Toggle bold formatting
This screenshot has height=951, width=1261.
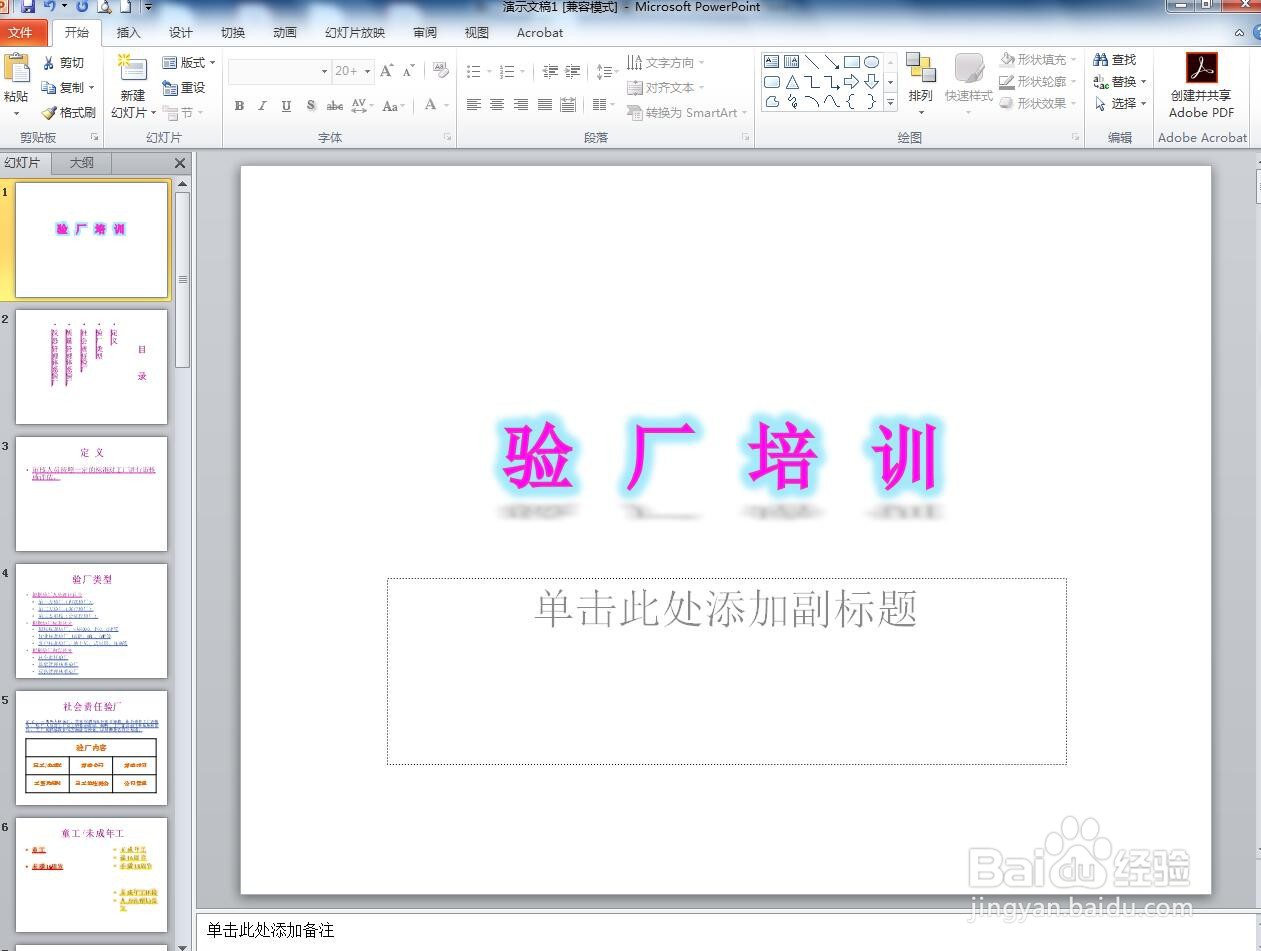pyautogui.click(x=239, y=105)
